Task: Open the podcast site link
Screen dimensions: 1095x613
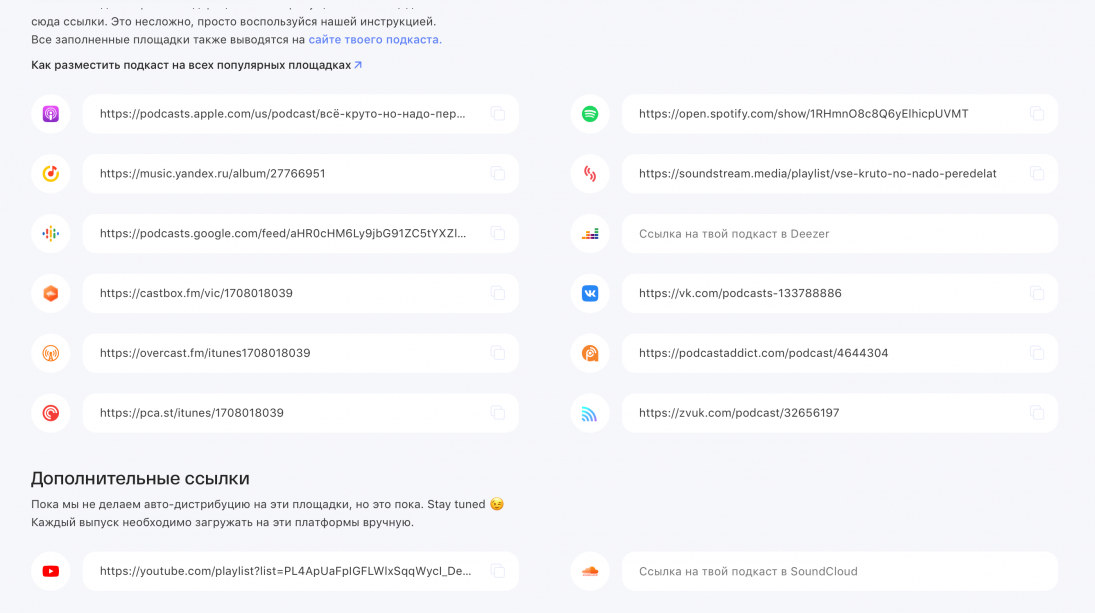Action: tap(375, 40)
